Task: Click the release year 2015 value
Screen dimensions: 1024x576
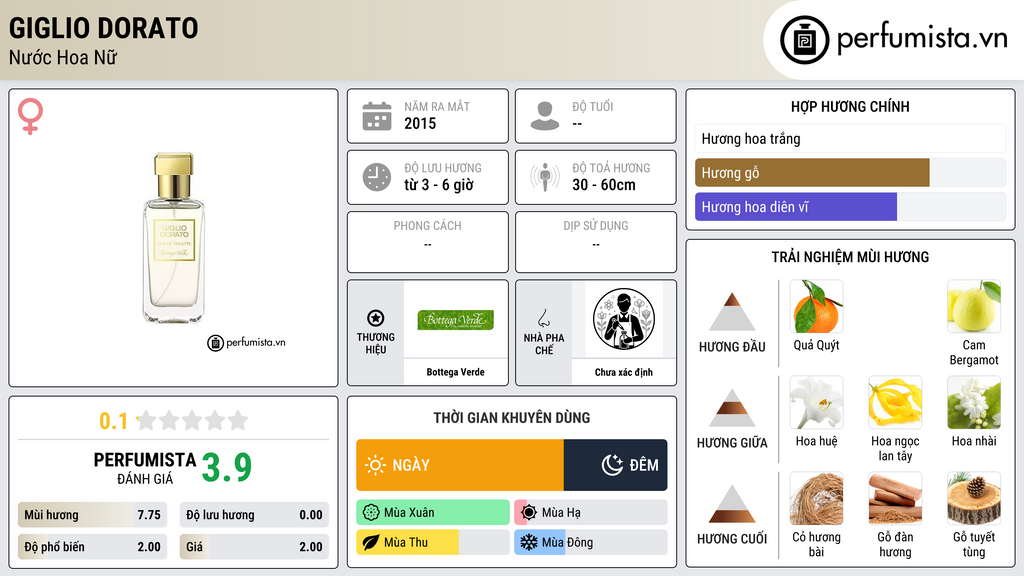Action: 420,123
